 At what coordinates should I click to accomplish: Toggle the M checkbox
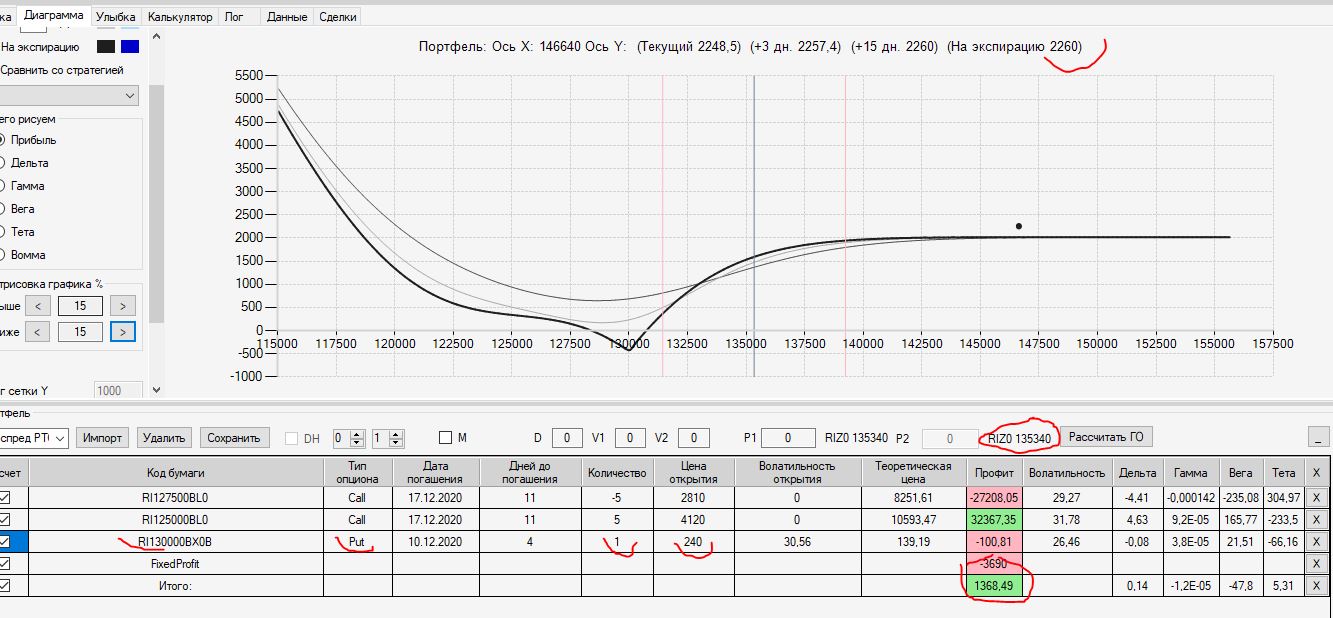pyautogui.click(x=446, y=437)
